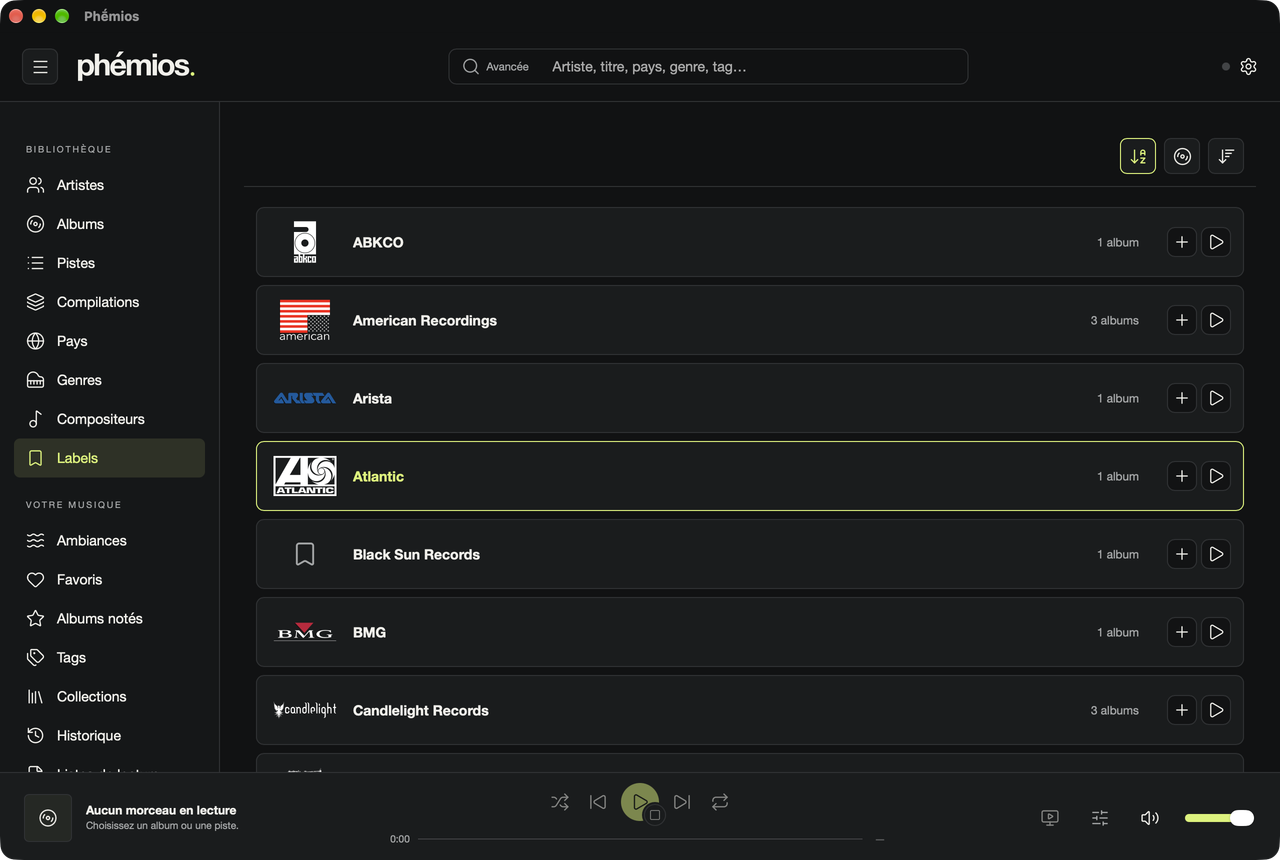This screenshot has height=860, width=1280.
Task: Skip to next track
Action: tap(682, 802)
